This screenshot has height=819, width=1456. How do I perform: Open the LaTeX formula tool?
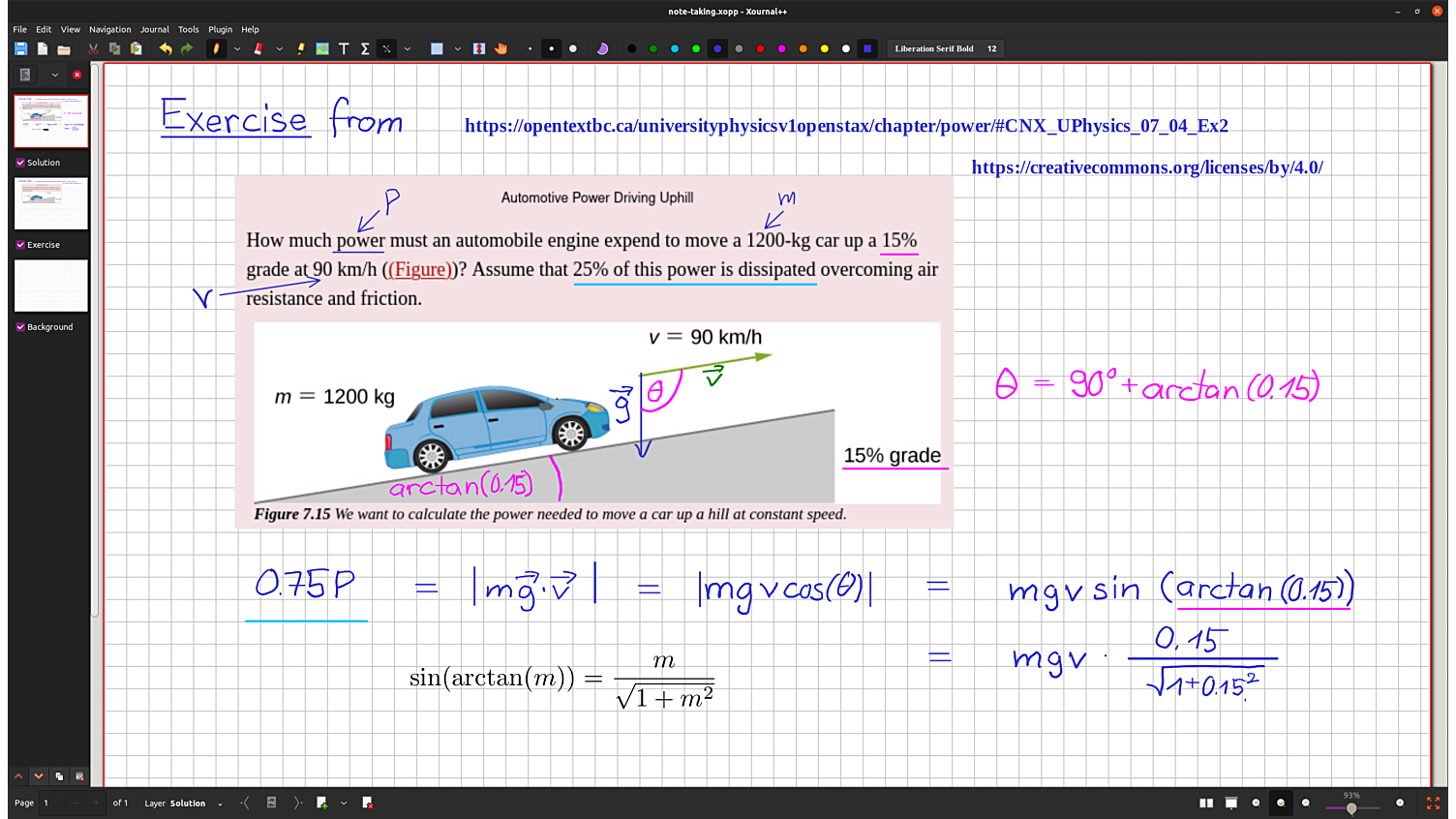point(365,48)
